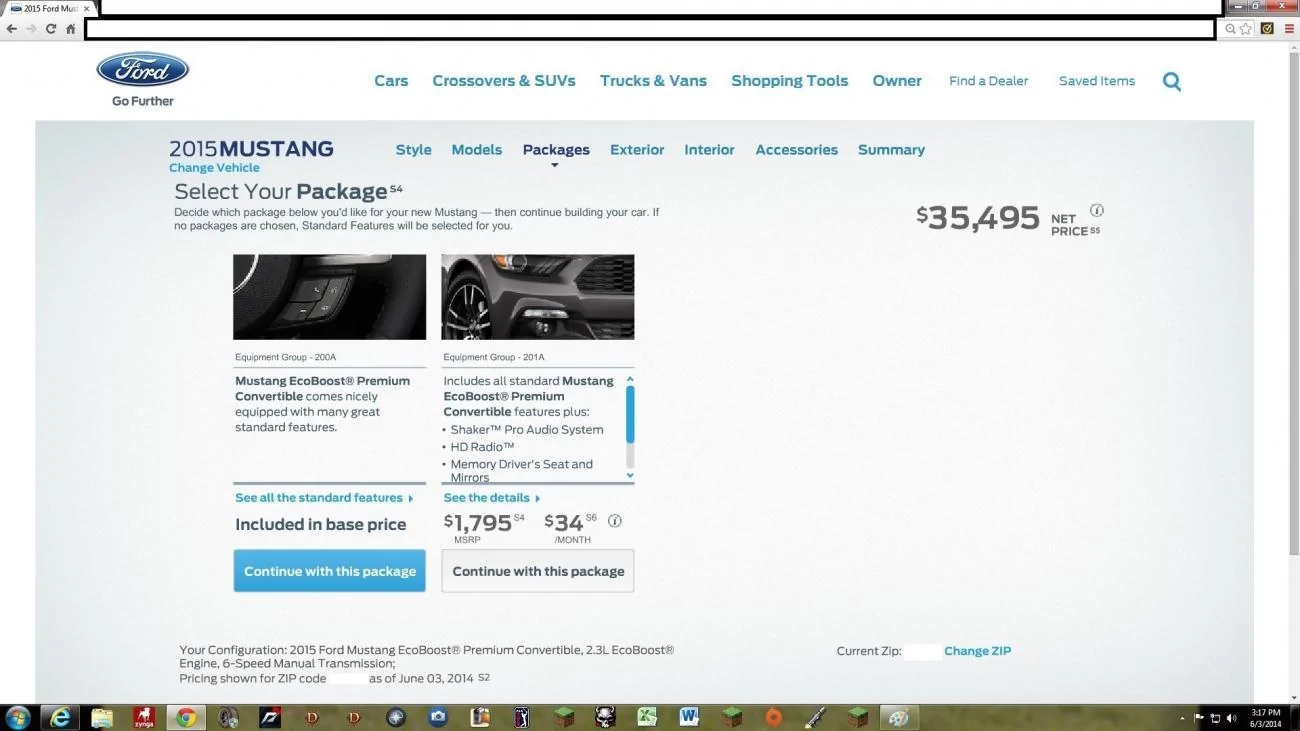Select the Packages step
Image resolution: width=1300 pixels, height=731 pixels.
[556, 150]
